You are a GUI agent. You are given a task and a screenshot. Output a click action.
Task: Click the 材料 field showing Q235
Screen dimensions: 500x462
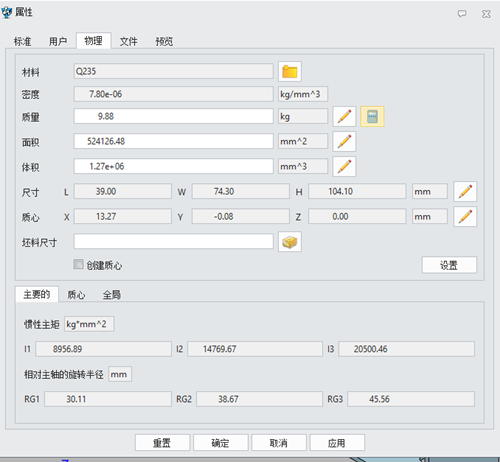173,71
